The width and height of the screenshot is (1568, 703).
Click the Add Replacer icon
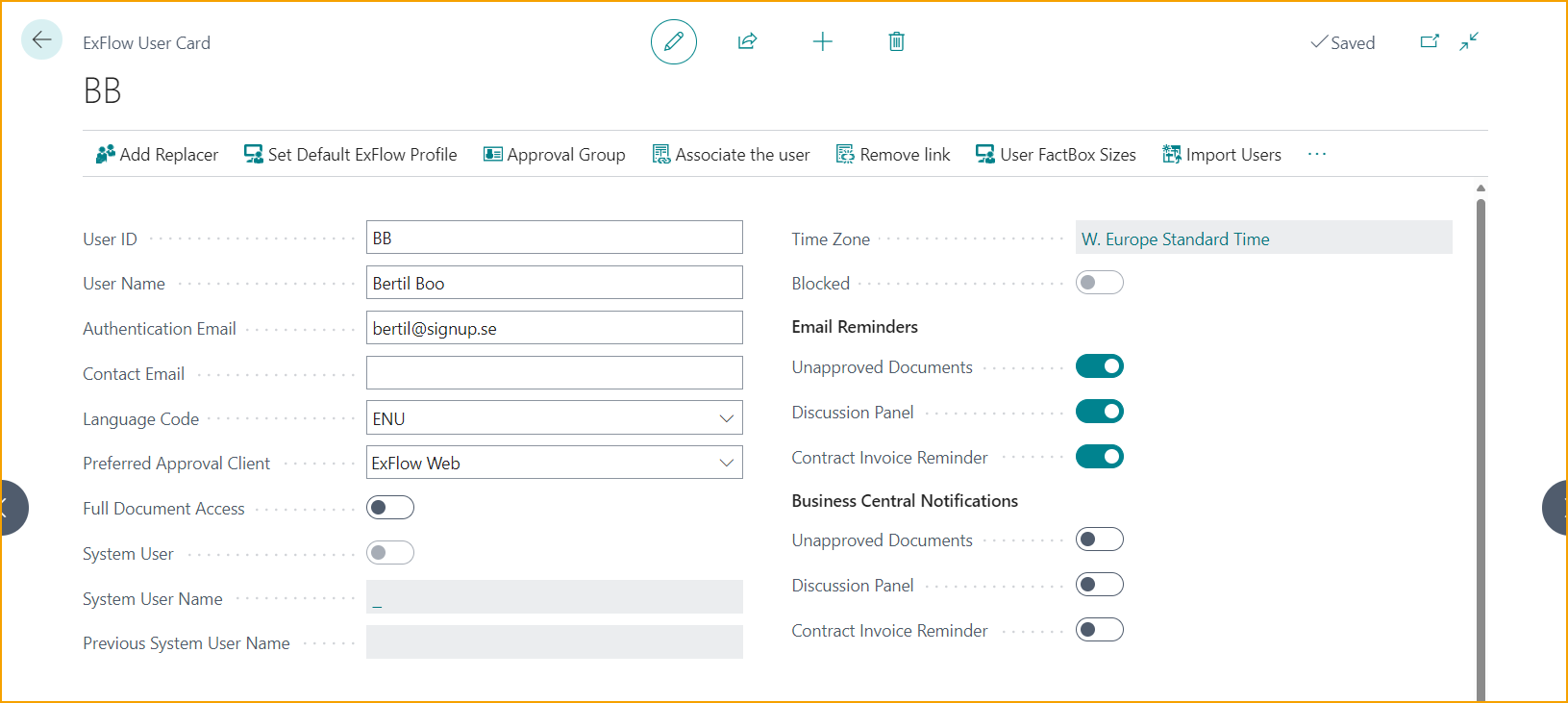(x=106, y=154)
